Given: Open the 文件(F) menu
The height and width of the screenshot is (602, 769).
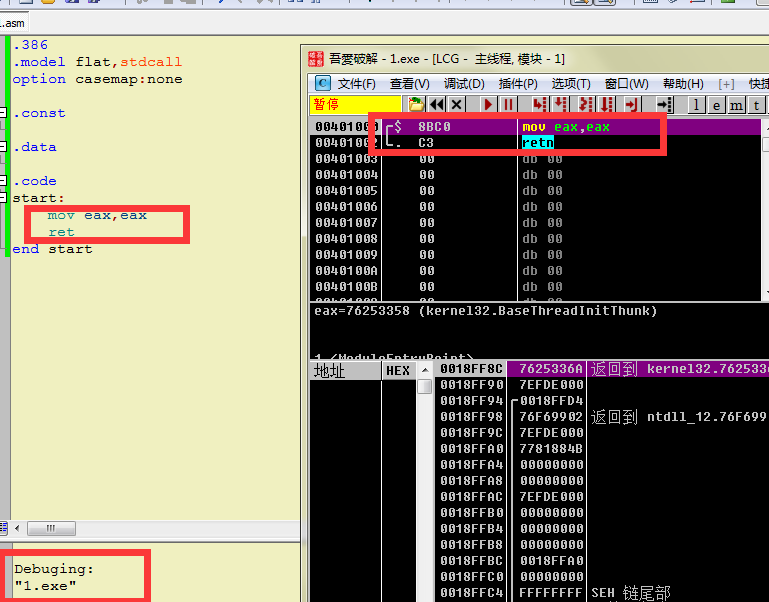Looking at the screenshot, I should [x=357, y=84].
